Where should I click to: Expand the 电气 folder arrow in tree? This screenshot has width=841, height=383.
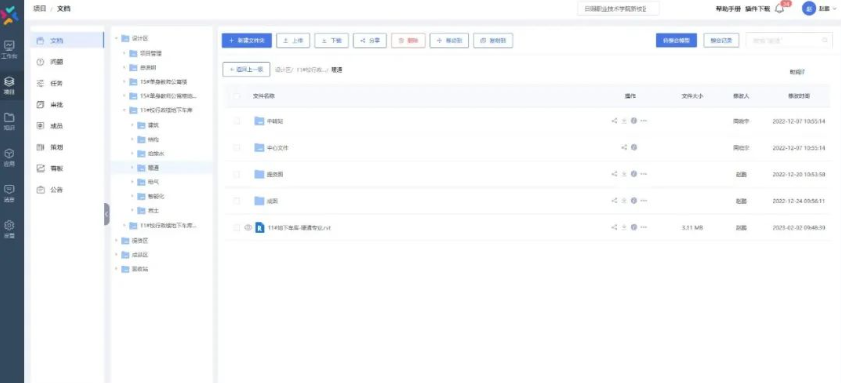(132, 182)
